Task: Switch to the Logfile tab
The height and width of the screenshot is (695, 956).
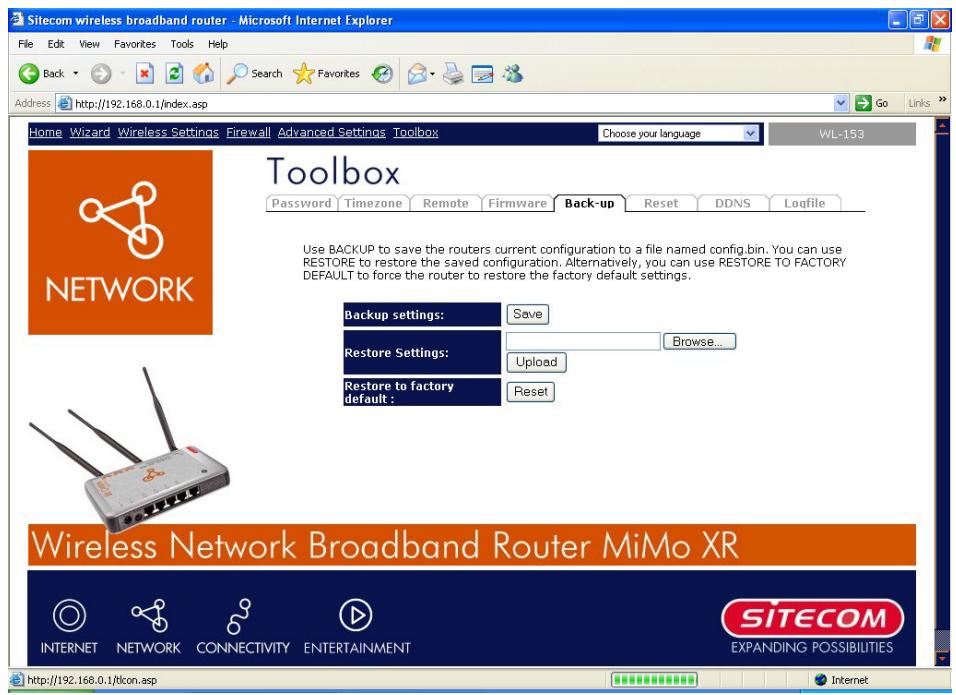Action: 805,203
